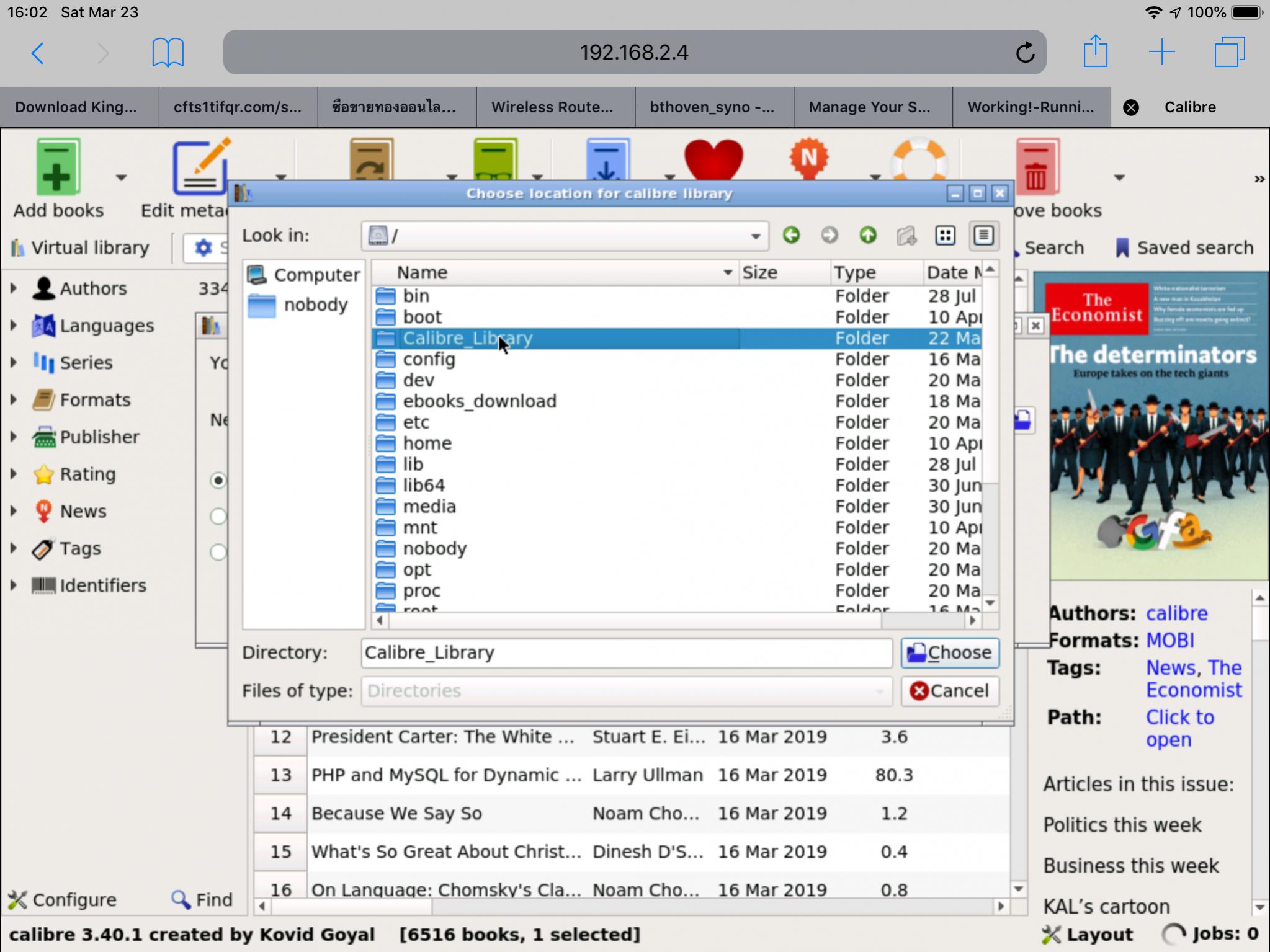Go to parent directory with green up arrow

tap(867, 236)
